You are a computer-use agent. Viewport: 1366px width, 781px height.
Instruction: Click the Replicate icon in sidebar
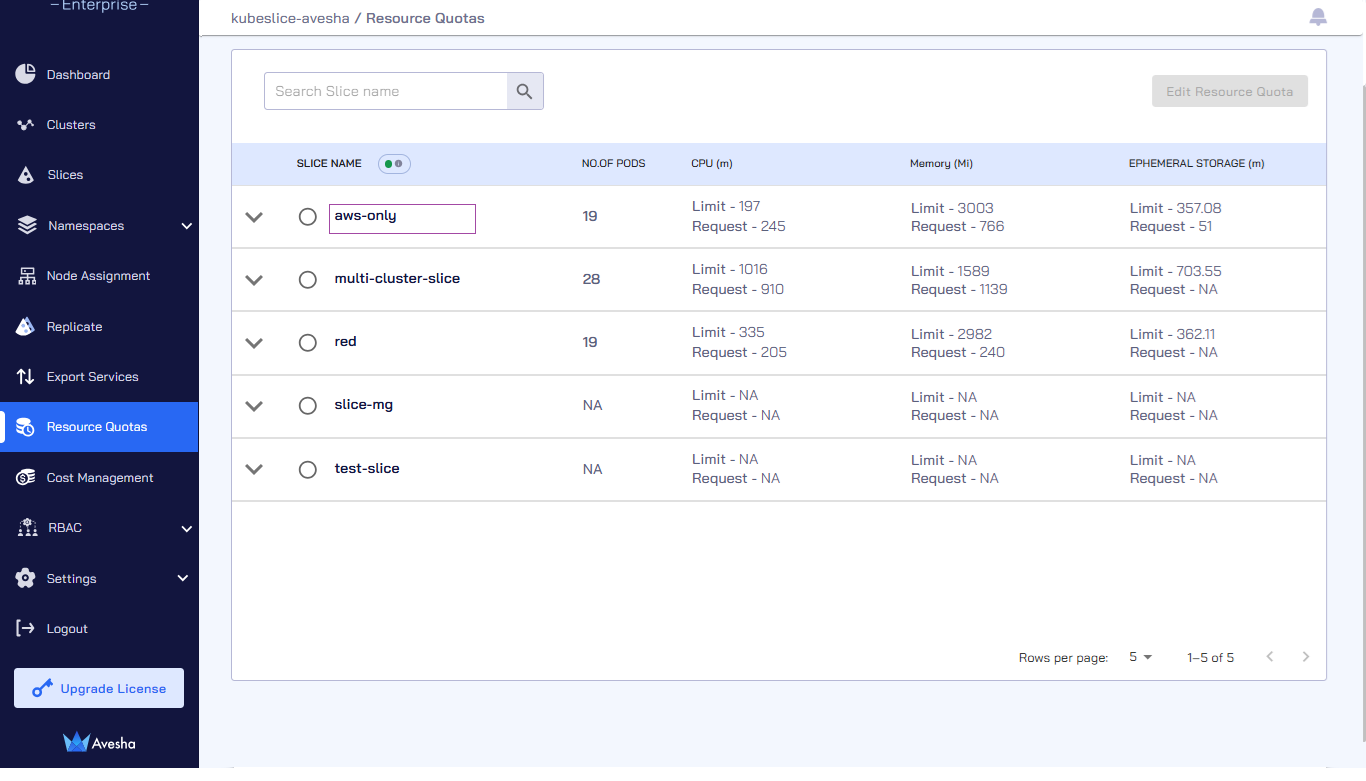coord(26,327)
